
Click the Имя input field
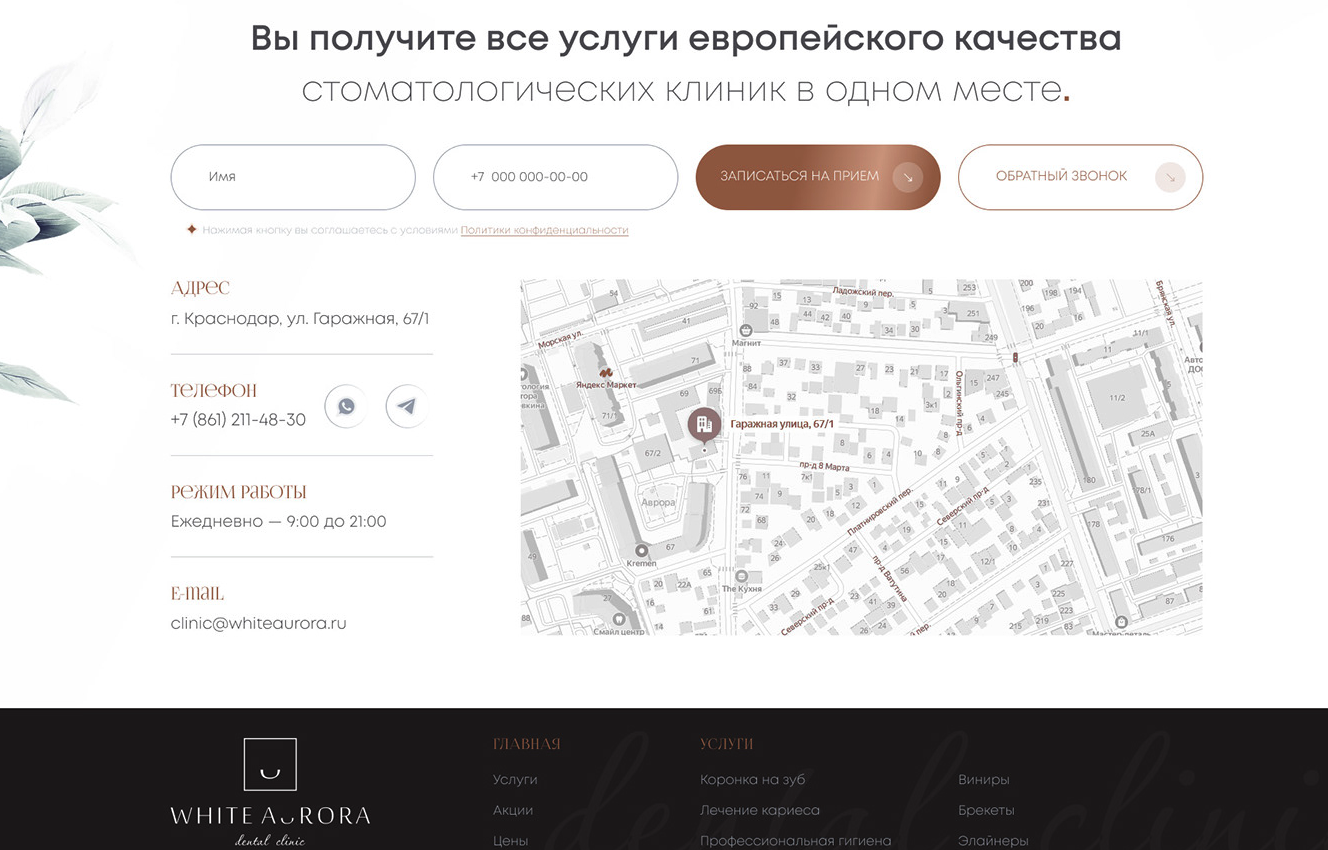point(293,177)
